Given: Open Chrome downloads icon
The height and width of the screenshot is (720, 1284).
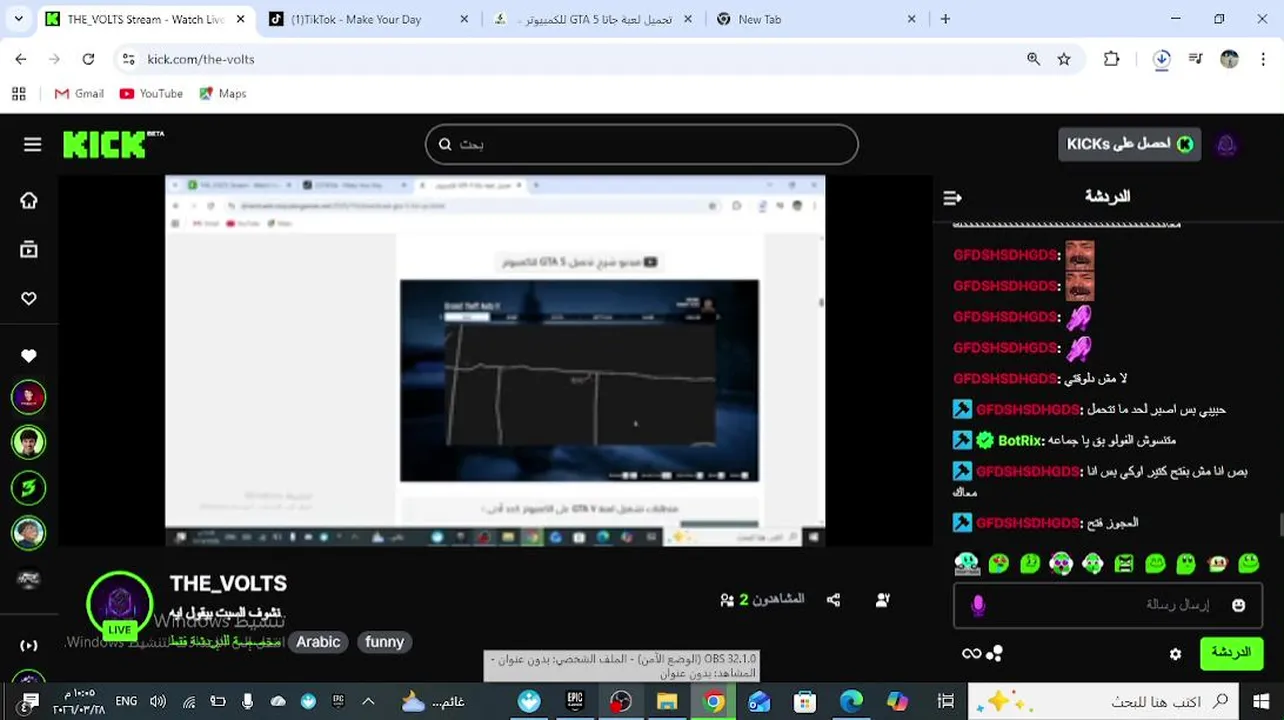Looking at the screenshot, I should (1162, 59).
